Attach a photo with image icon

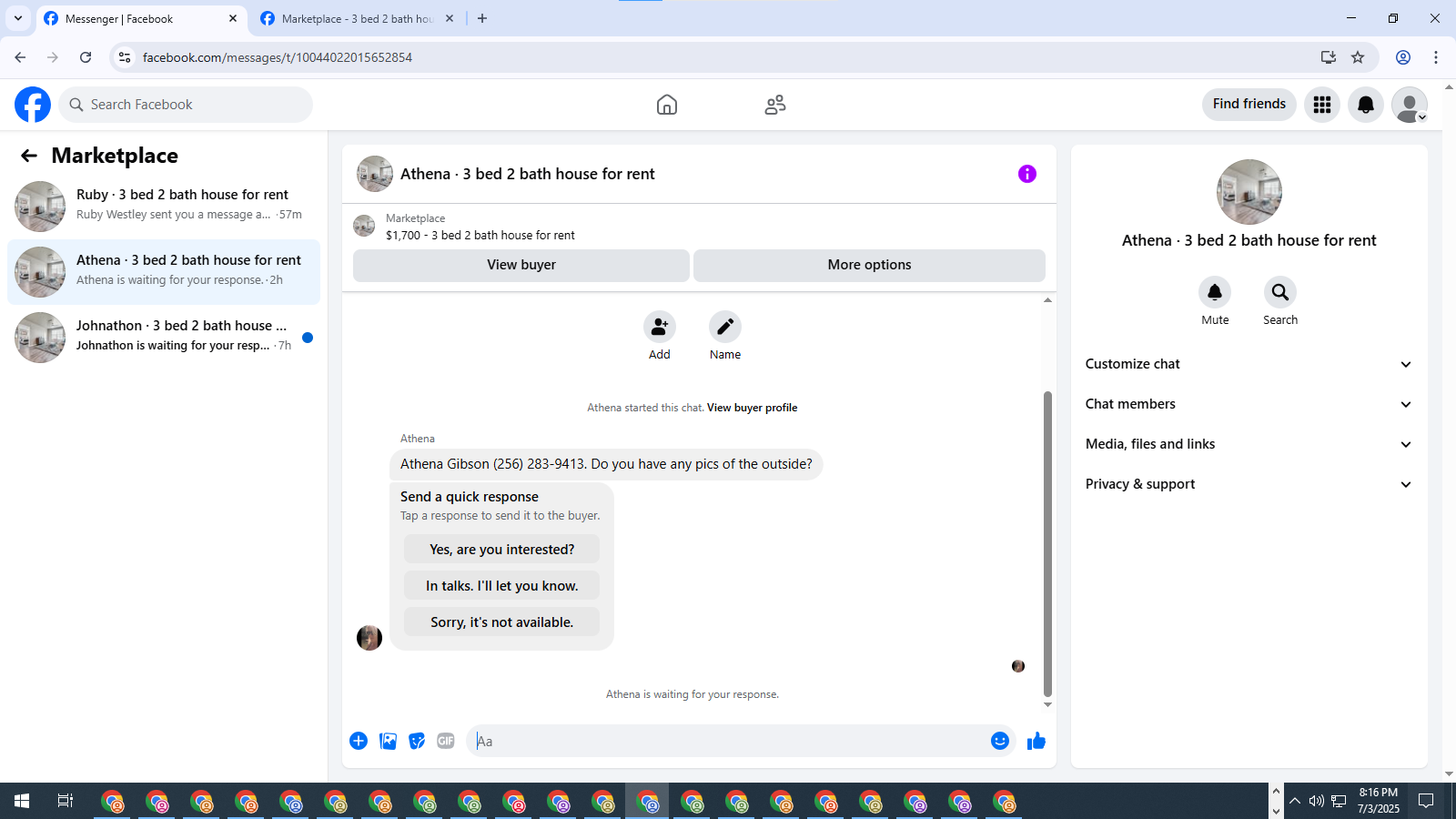(388, 741)
